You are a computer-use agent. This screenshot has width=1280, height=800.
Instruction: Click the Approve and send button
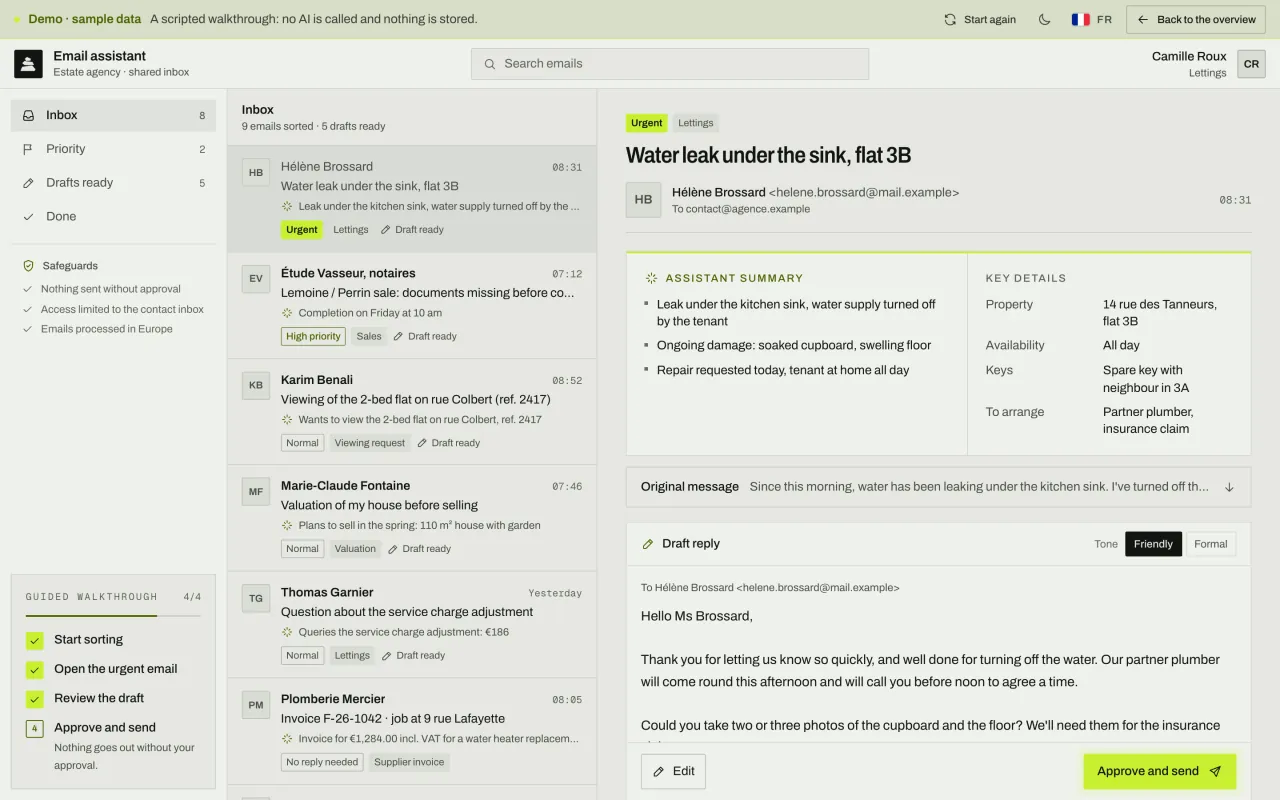1160,771
